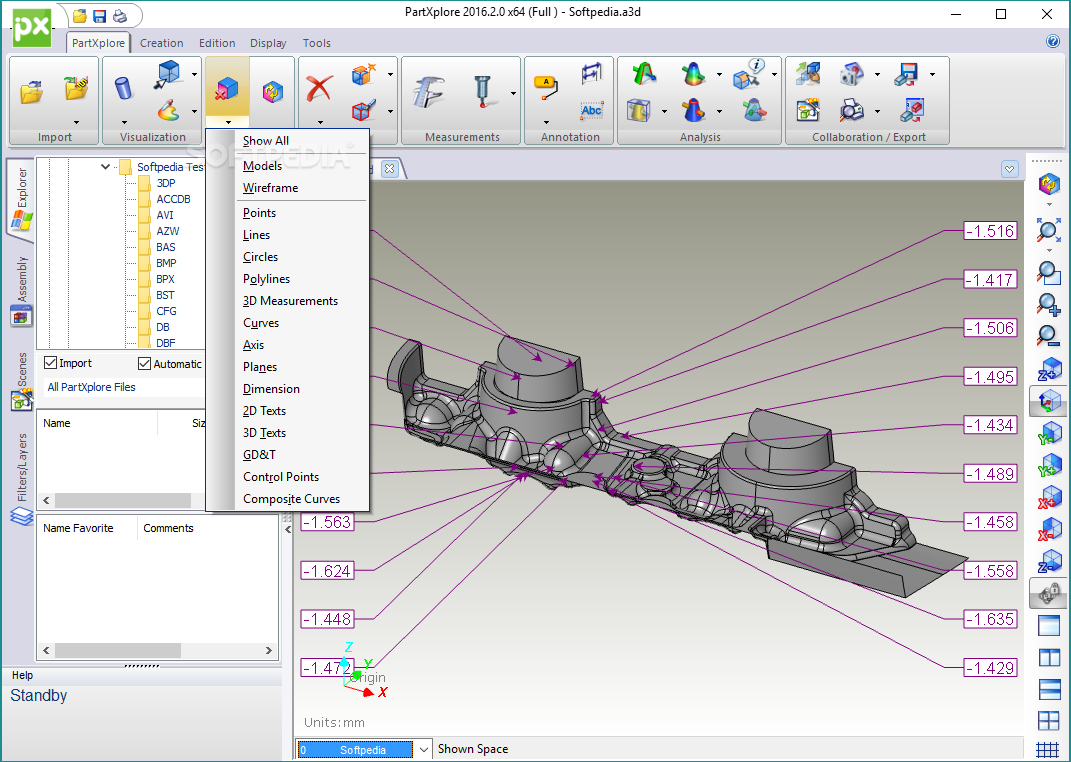Select the Z- view cube

point(1049,561)
